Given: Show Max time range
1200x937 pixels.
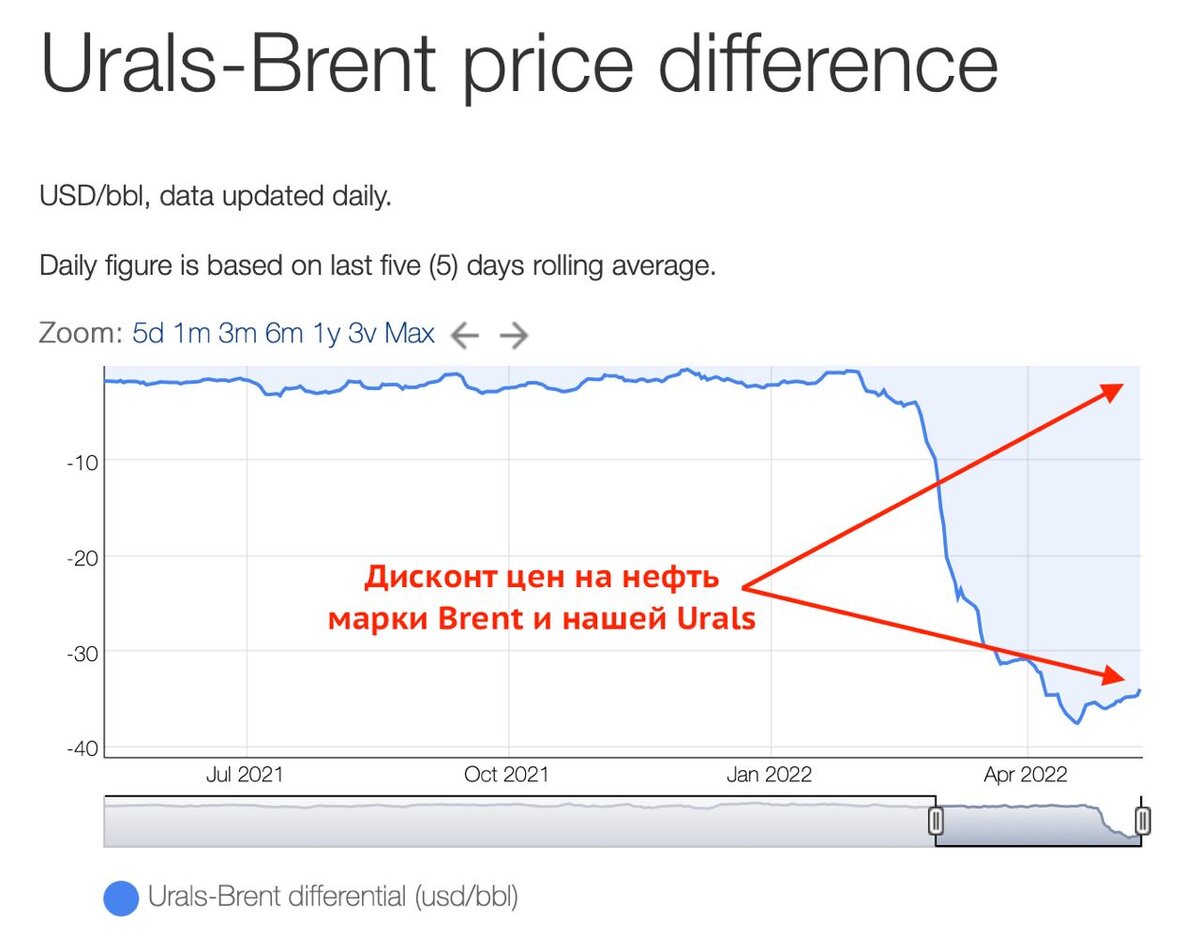Looking at the screenshot, I should [410, 334].
